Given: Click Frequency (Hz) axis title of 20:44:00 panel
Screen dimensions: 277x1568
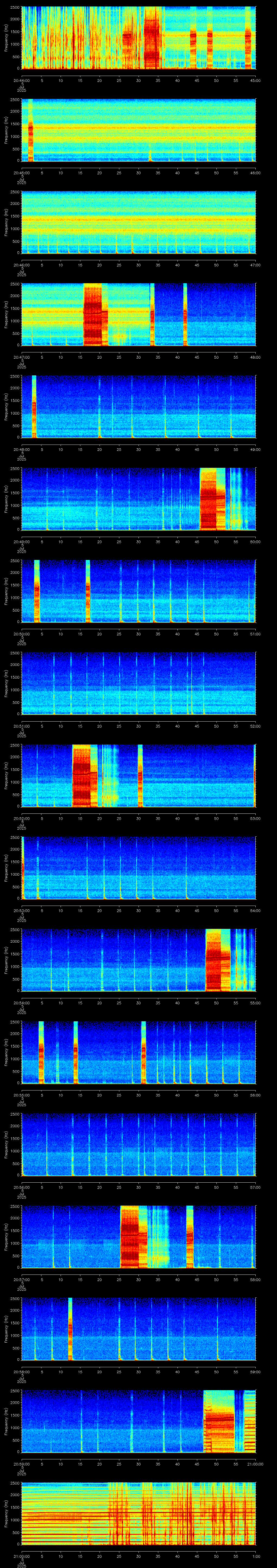Looking at the screenshot, I should 6,38.
